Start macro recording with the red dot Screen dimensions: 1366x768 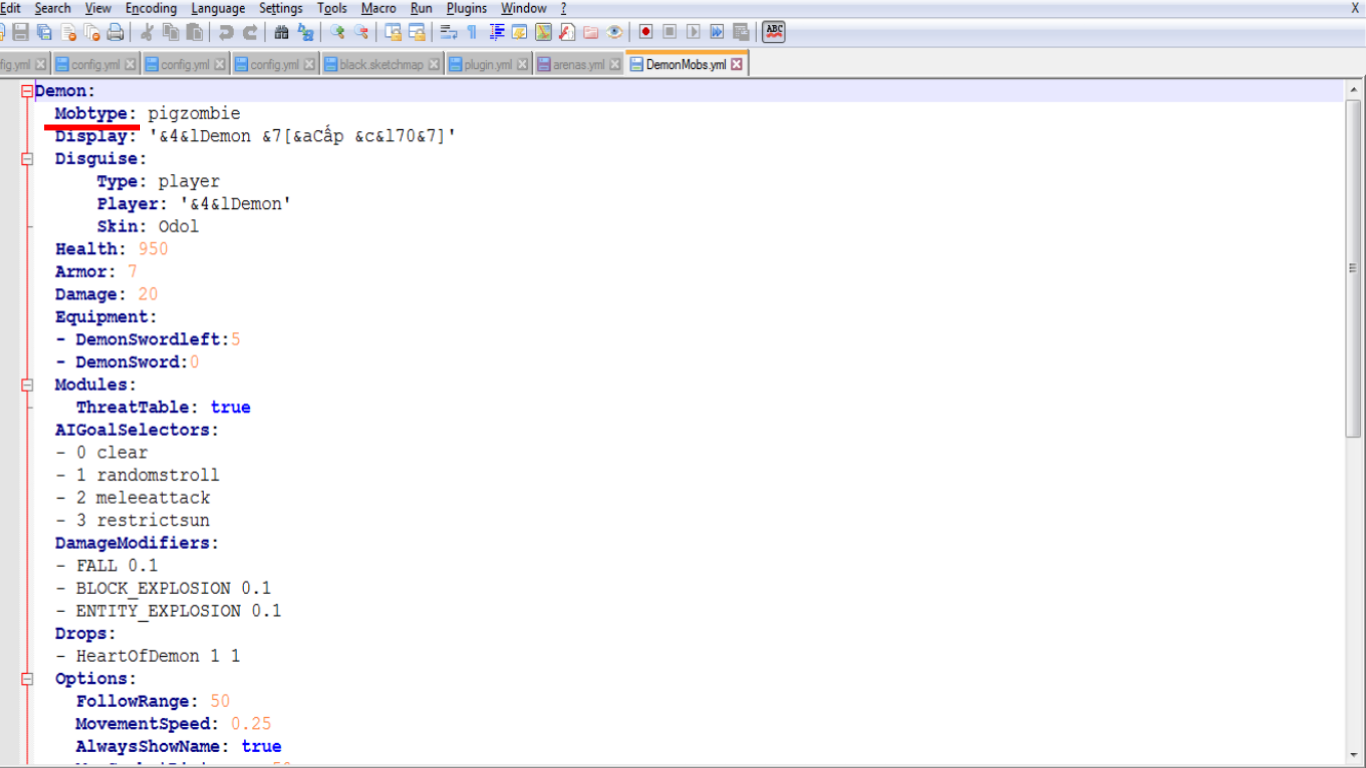tap(646, 32)
